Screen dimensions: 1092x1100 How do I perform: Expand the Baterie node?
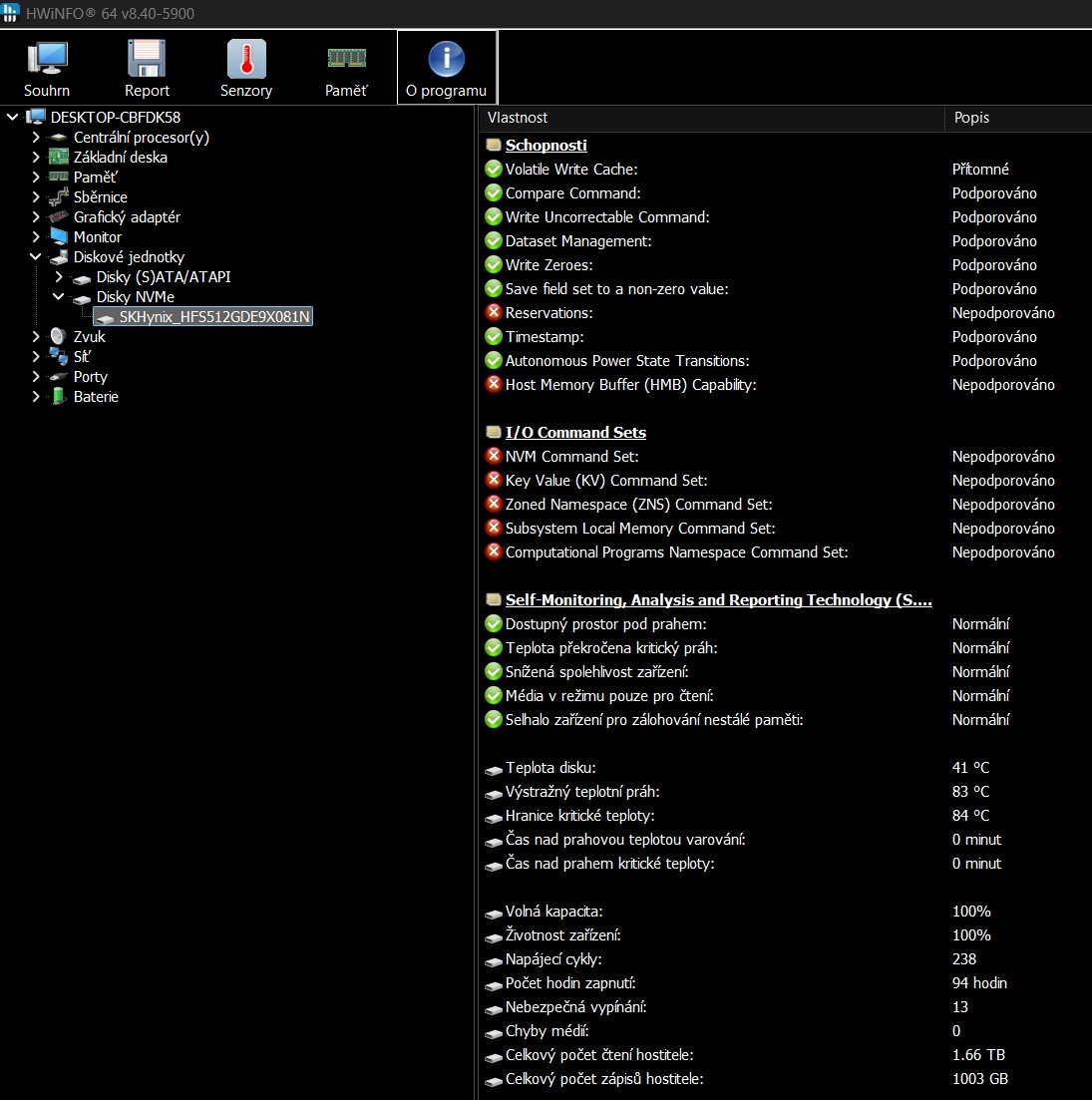(35, 396)
